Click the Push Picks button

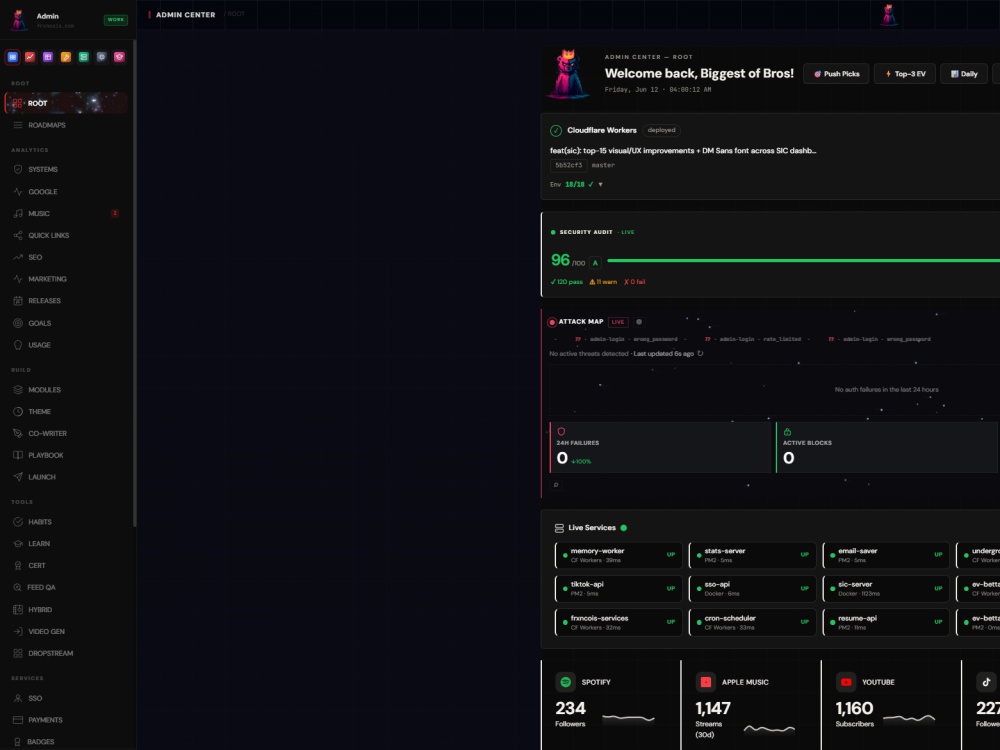click(x=836, y=74)
